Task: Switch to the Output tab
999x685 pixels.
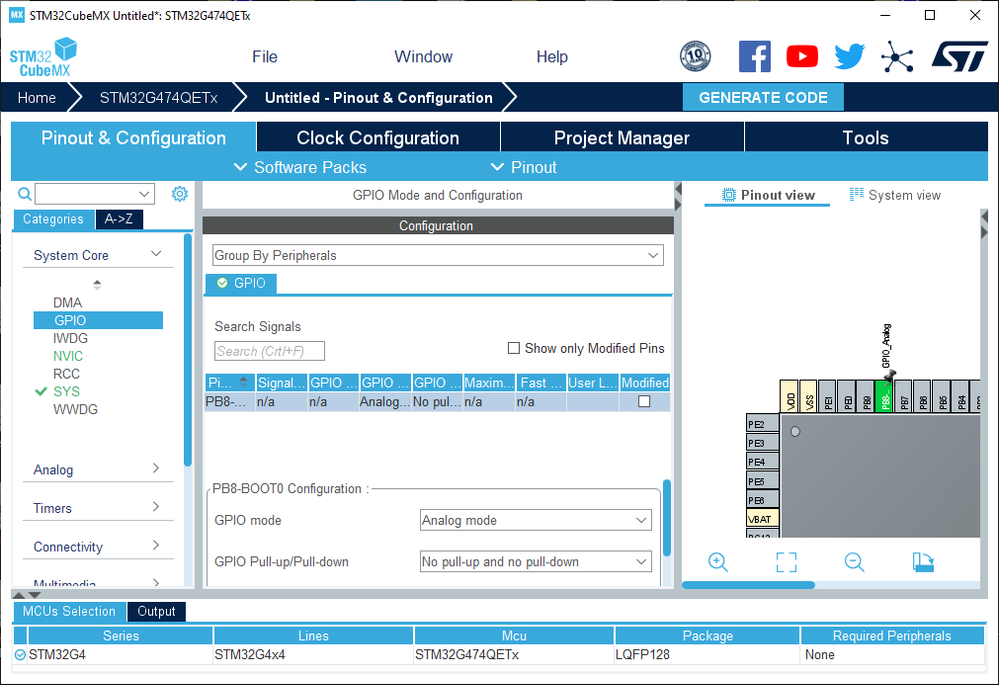Action: coord(156,611)
